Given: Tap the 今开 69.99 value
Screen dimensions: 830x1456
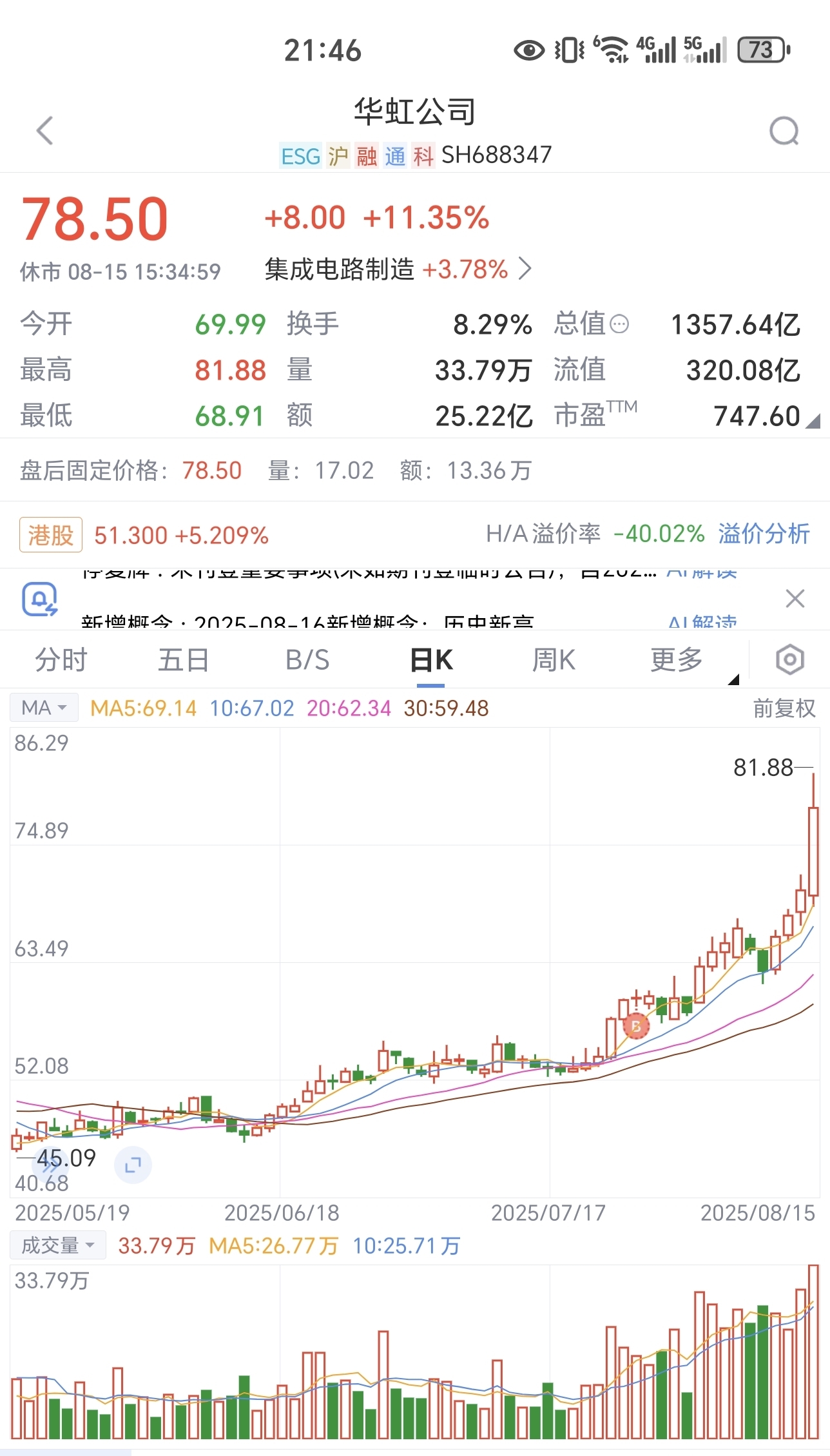Looking at the screenshot, I should [230, 324].
